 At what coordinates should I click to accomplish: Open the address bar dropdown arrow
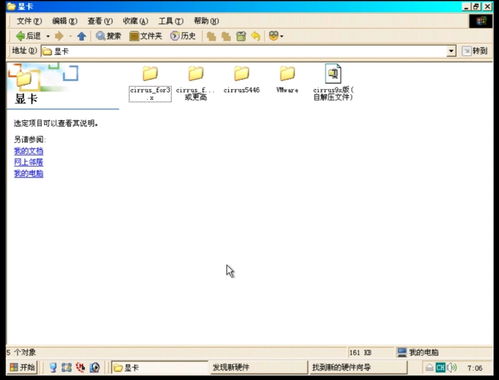coord(451,51)
